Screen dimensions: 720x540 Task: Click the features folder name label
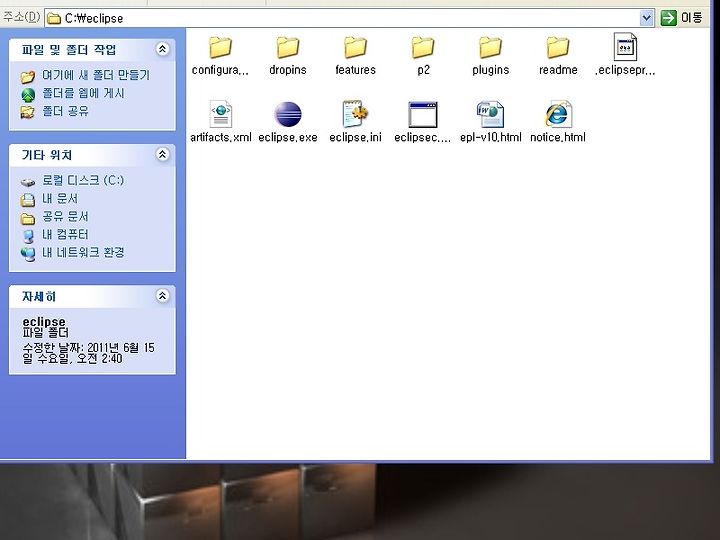[355, 70]
